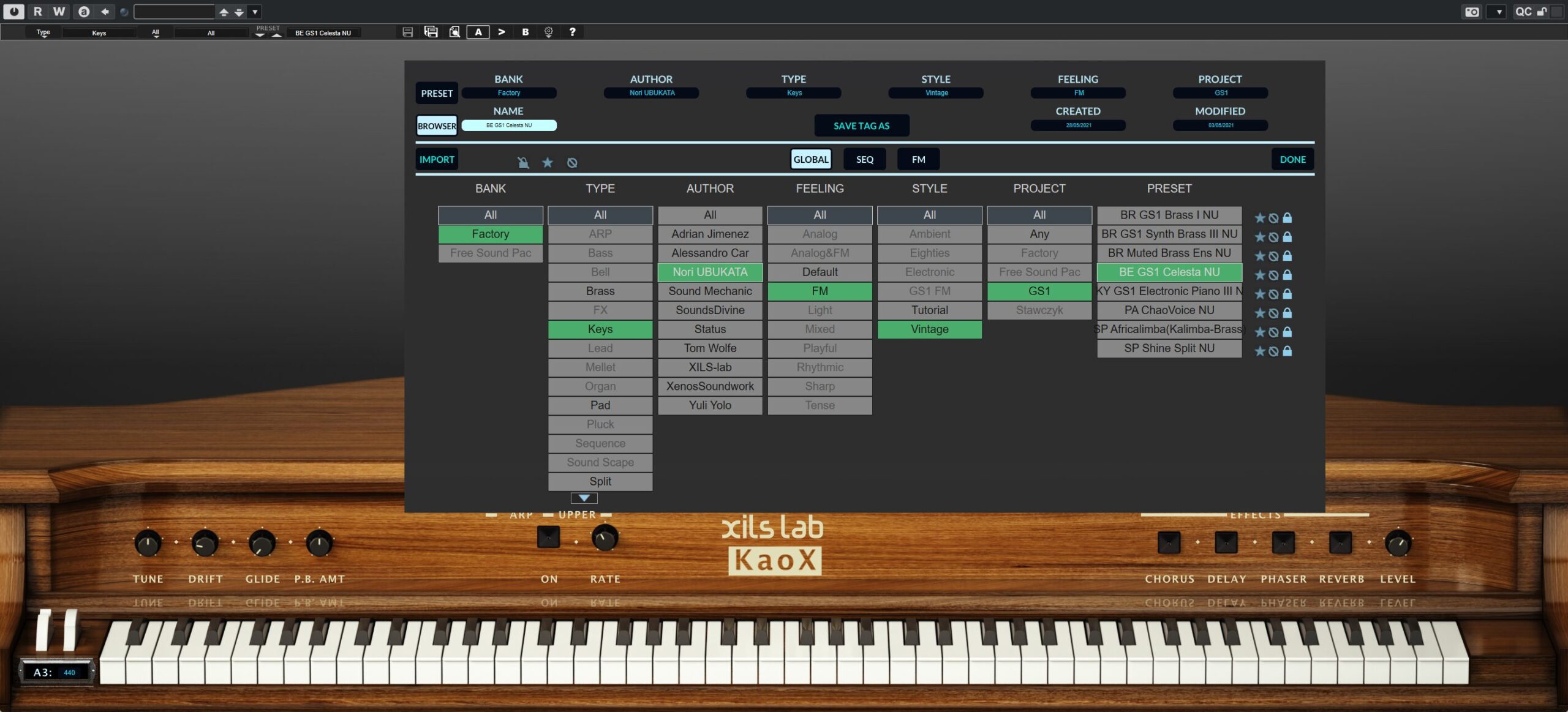The width and height of the screenshot is (1568, 712).
Task: Click the host camera snapshot icon
Action: (x=1471, y=12)
